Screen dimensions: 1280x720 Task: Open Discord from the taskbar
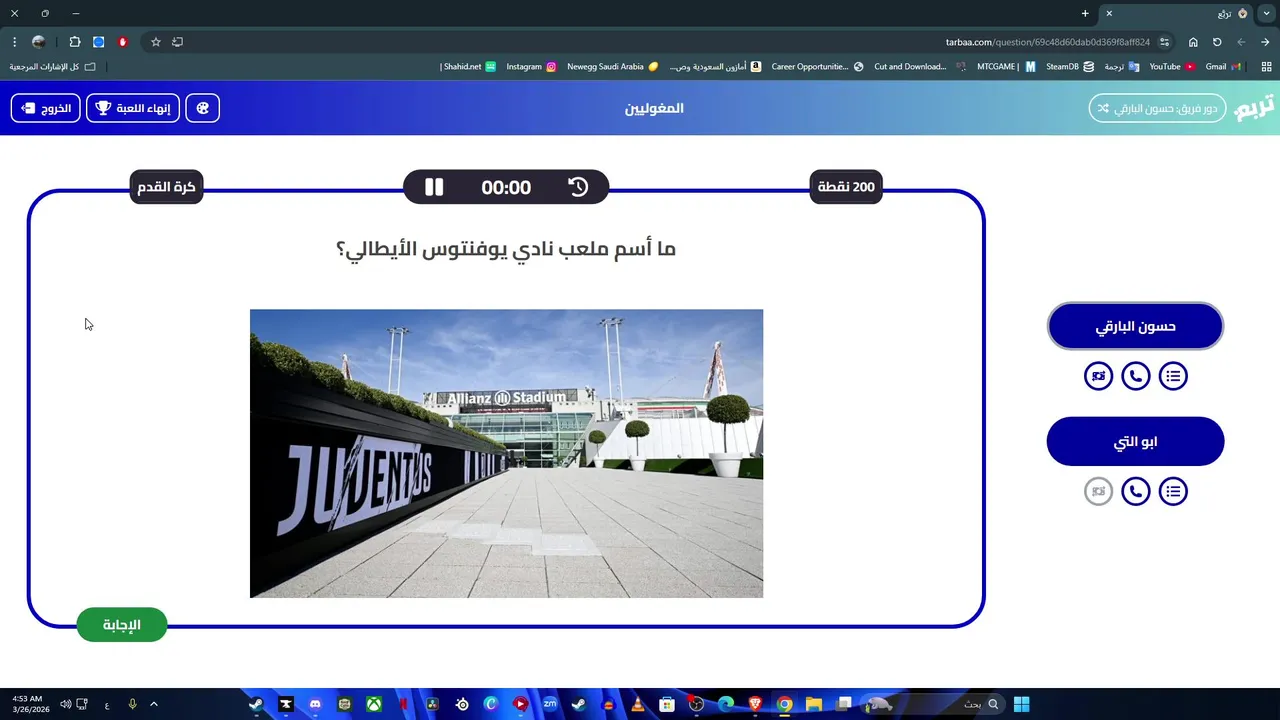316,704
